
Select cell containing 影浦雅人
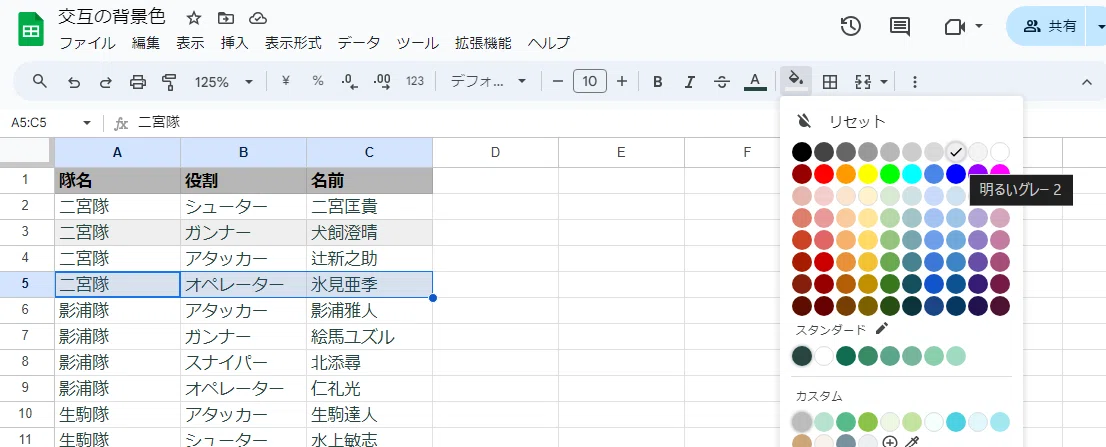point(369,310)
